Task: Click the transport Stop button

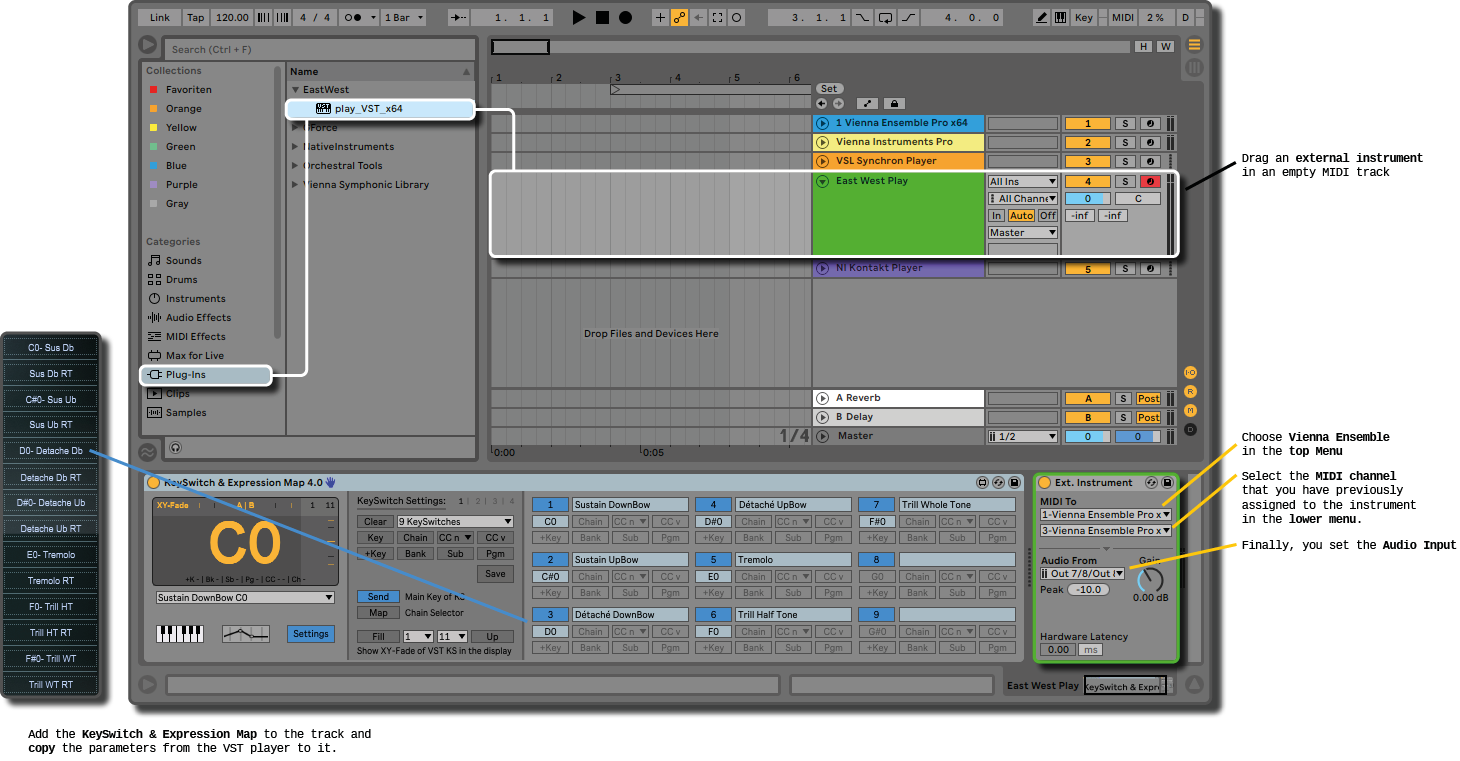Action: click(602, 17)
